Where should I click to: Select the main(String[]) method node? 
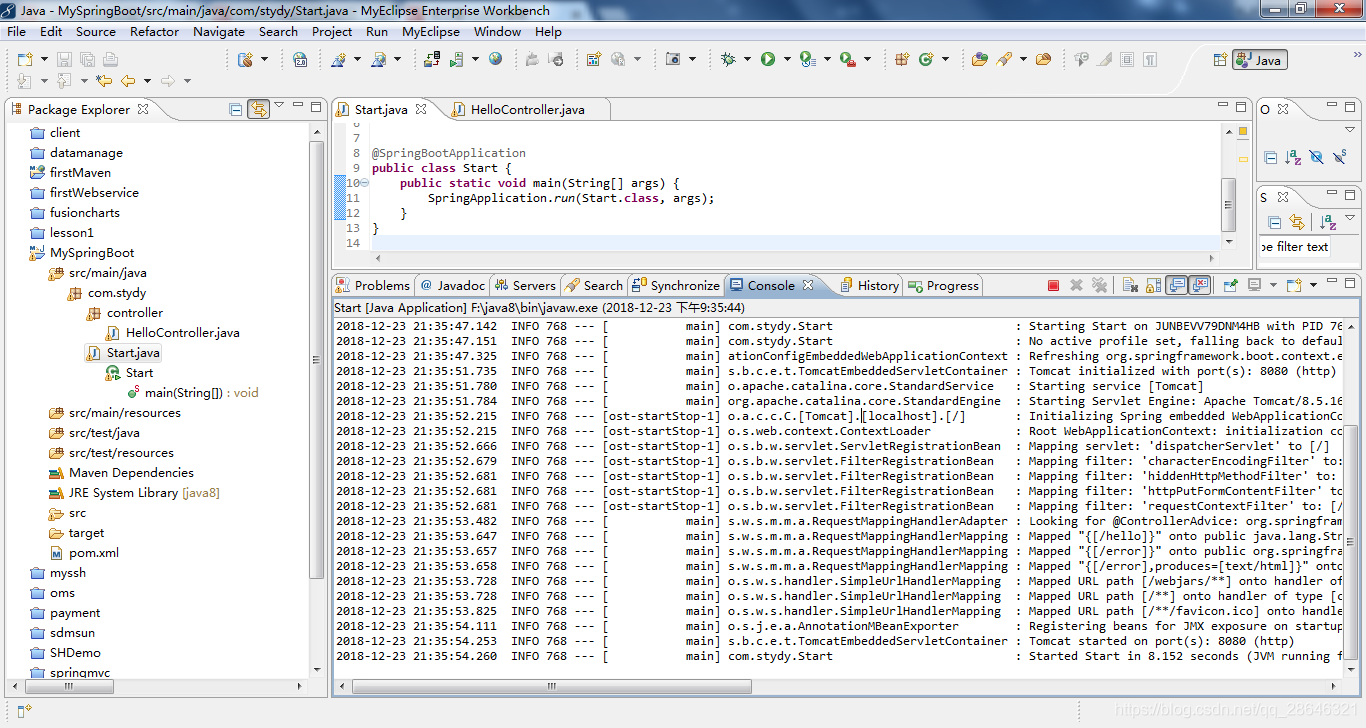coord(202,393)
